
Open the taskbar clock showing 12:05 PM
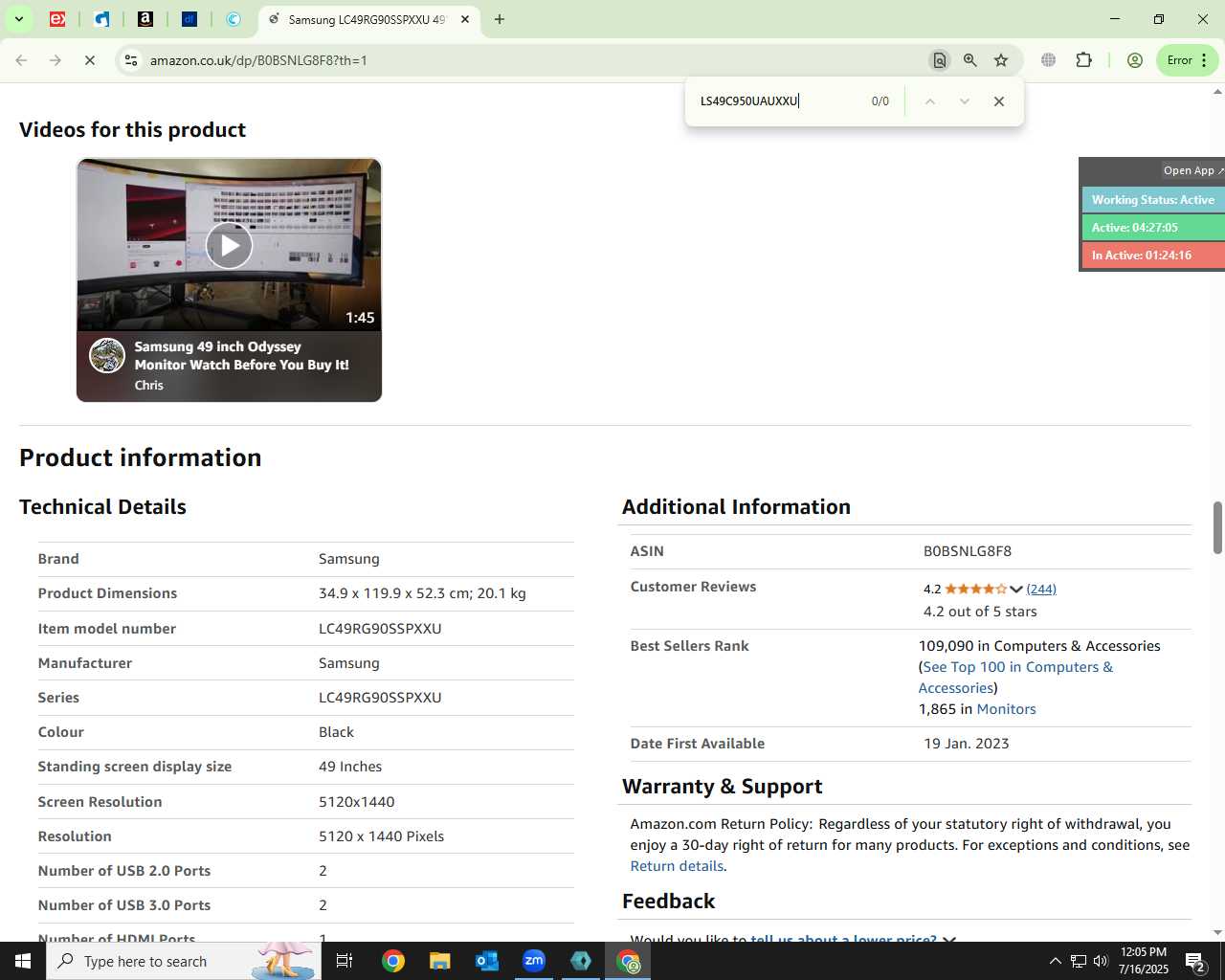(x=1144, y=961)
